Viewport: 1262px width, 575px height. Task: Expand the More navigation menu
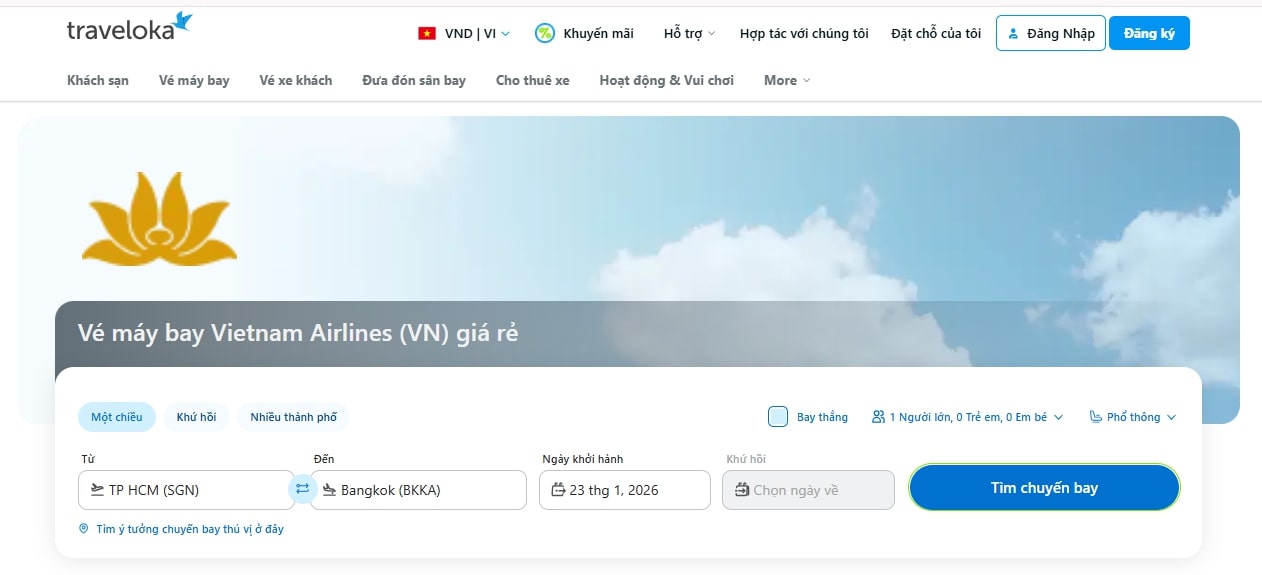[x=787, y=80]
